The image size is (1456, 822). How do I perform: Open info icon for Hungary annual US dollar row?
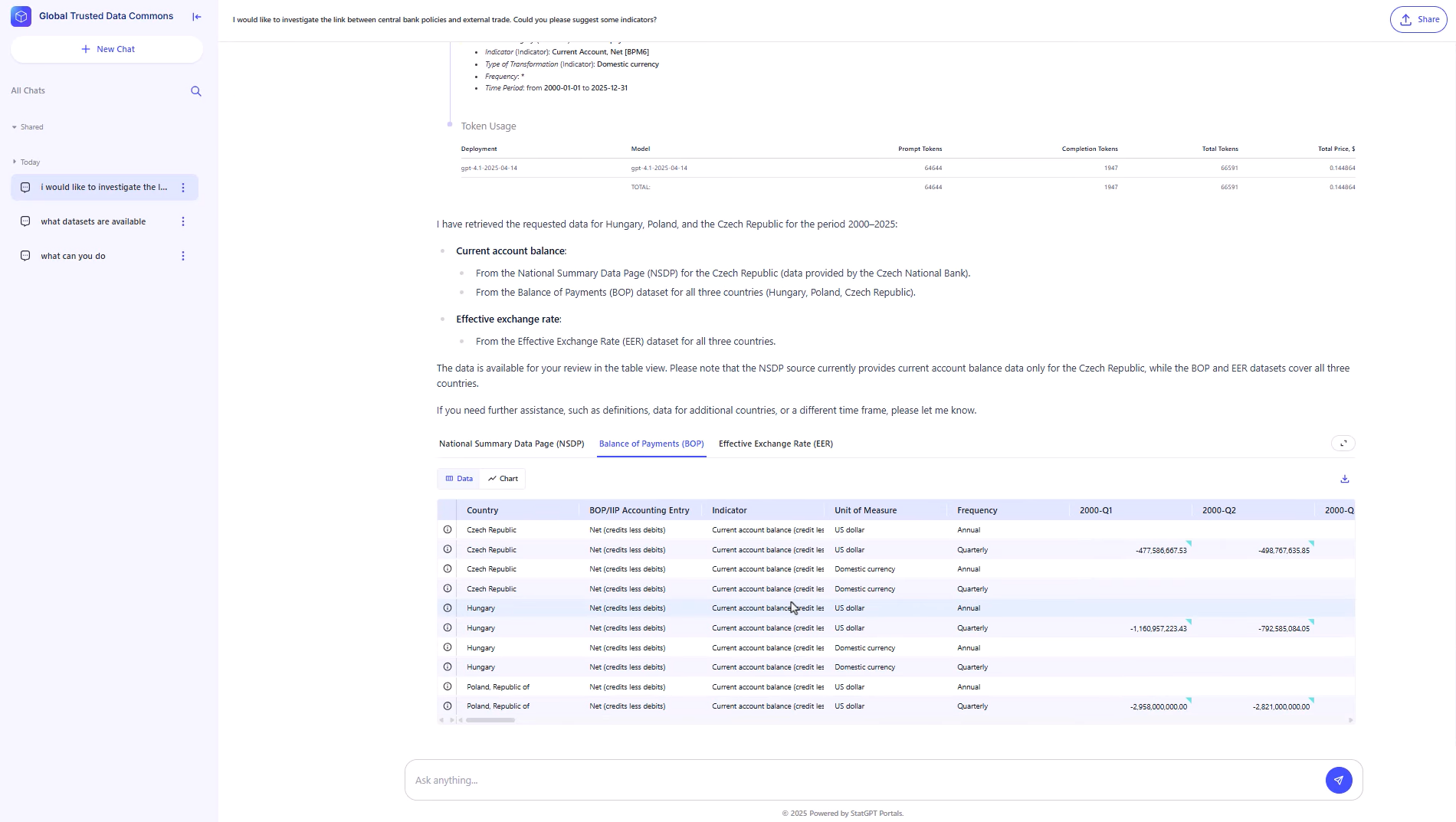(448, 608)
